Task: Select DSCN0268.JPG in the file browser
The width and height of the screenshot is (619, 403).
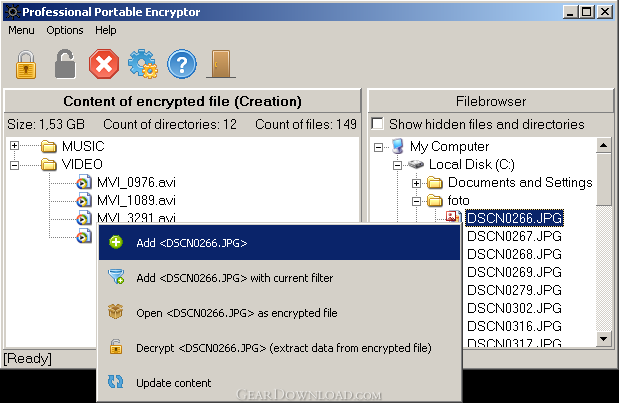Action: [x=514, y=254]
